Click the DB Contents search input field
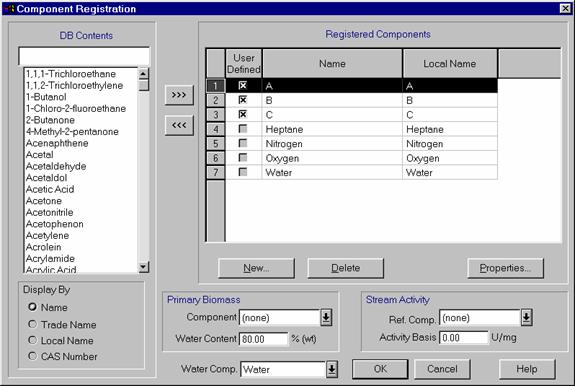Screen dimensions: 575x386 coord(84,56)
